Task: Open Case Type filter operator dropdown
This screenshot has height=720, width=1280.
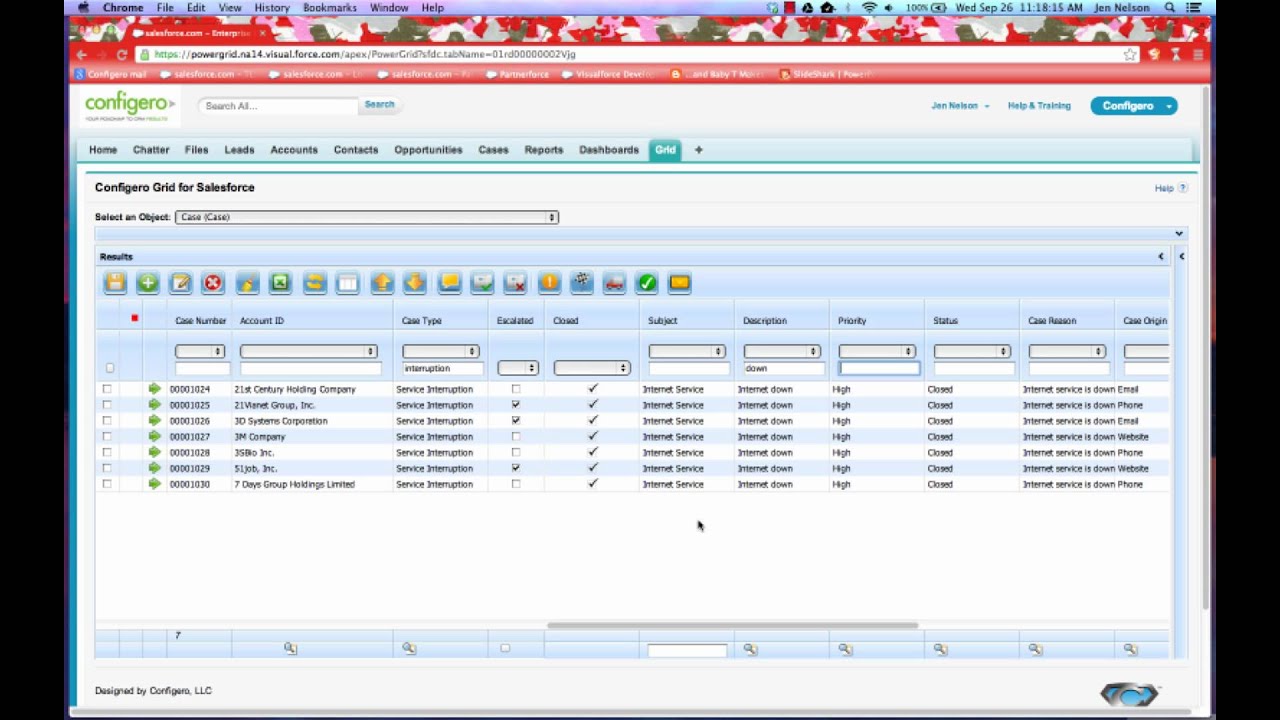Action: coord(441,351)
